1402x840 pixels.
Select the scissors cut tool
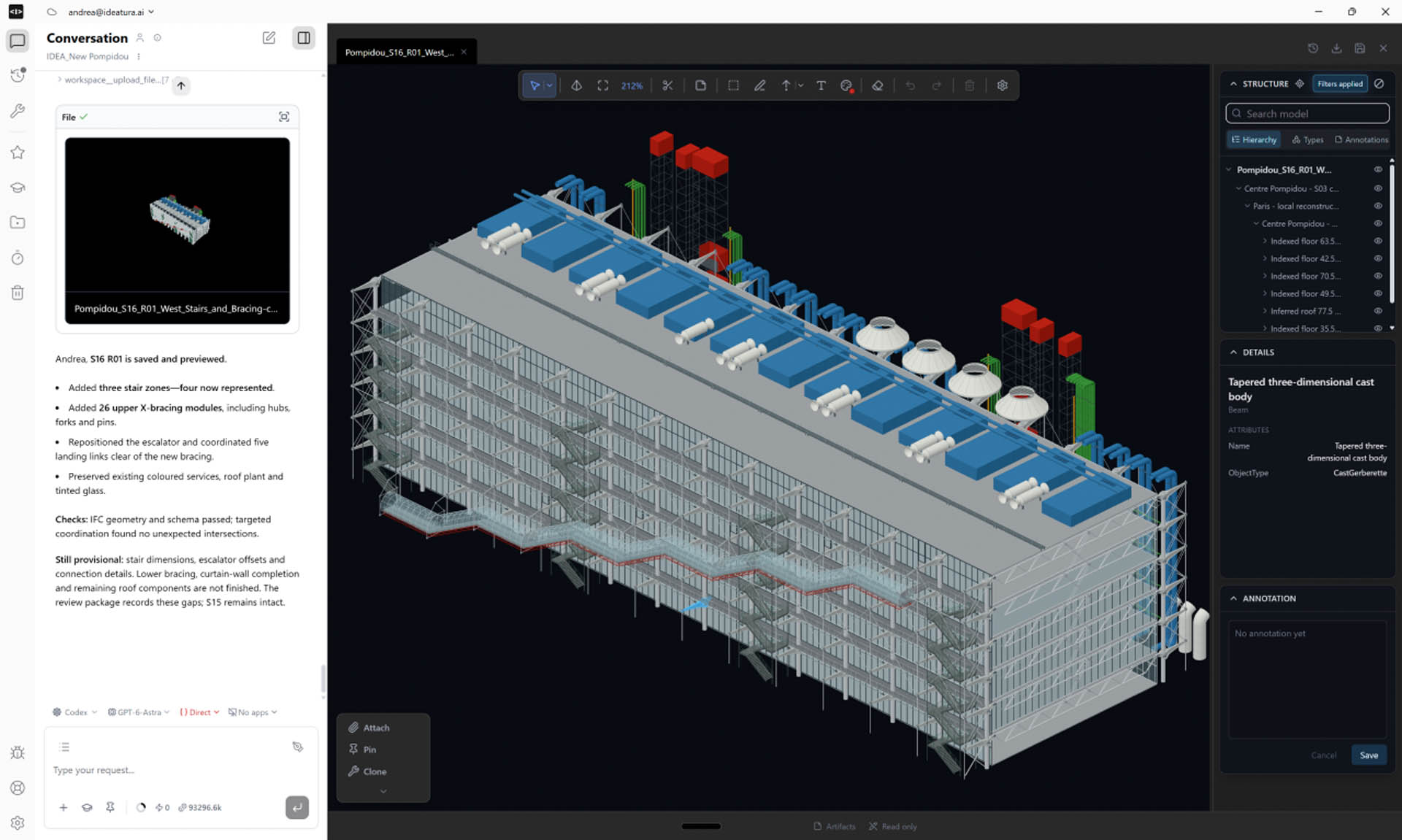tap(667, 85)
